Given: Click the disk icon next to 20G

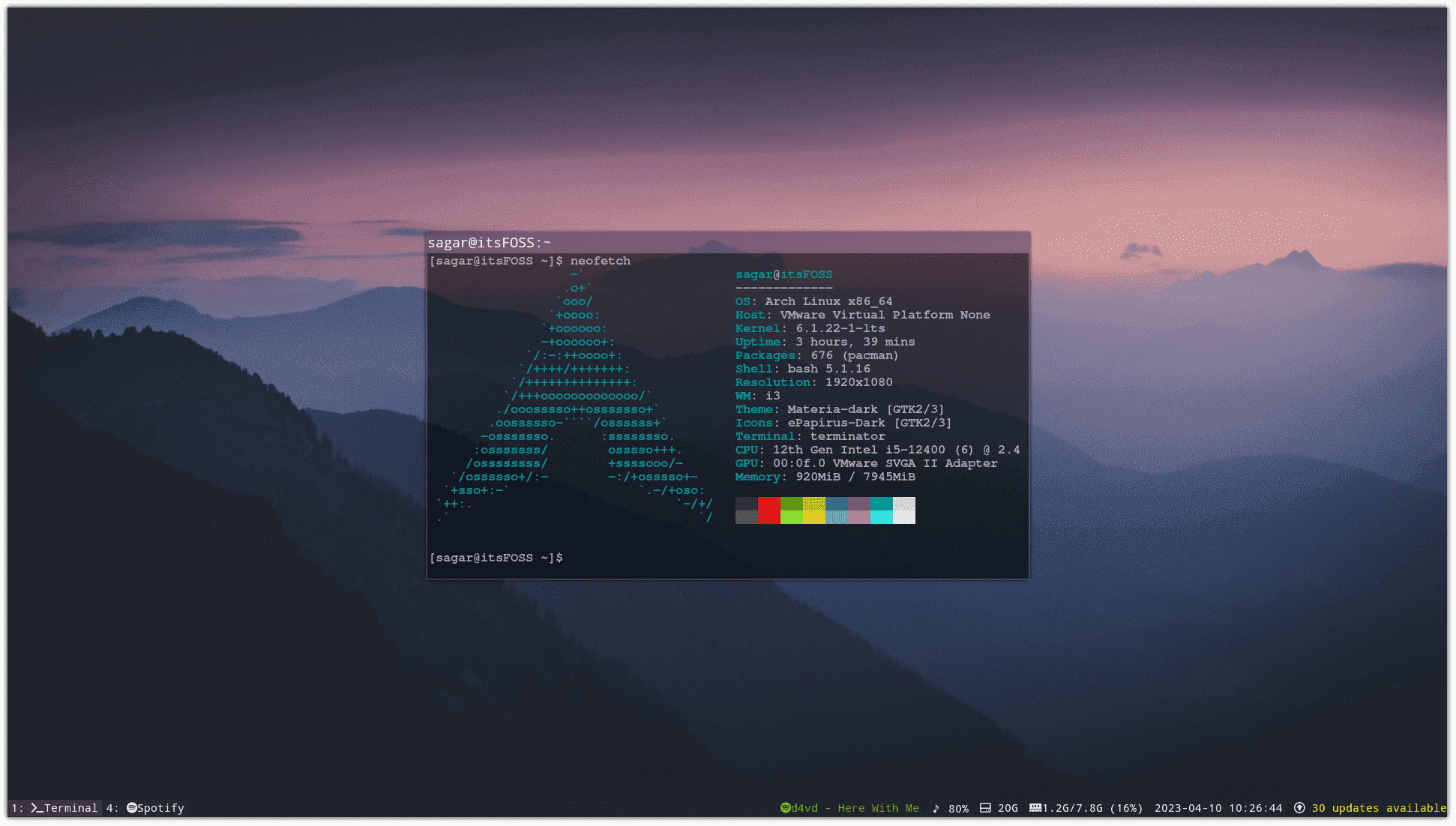Looking at the screenshot, I should [x=984, y=808].
